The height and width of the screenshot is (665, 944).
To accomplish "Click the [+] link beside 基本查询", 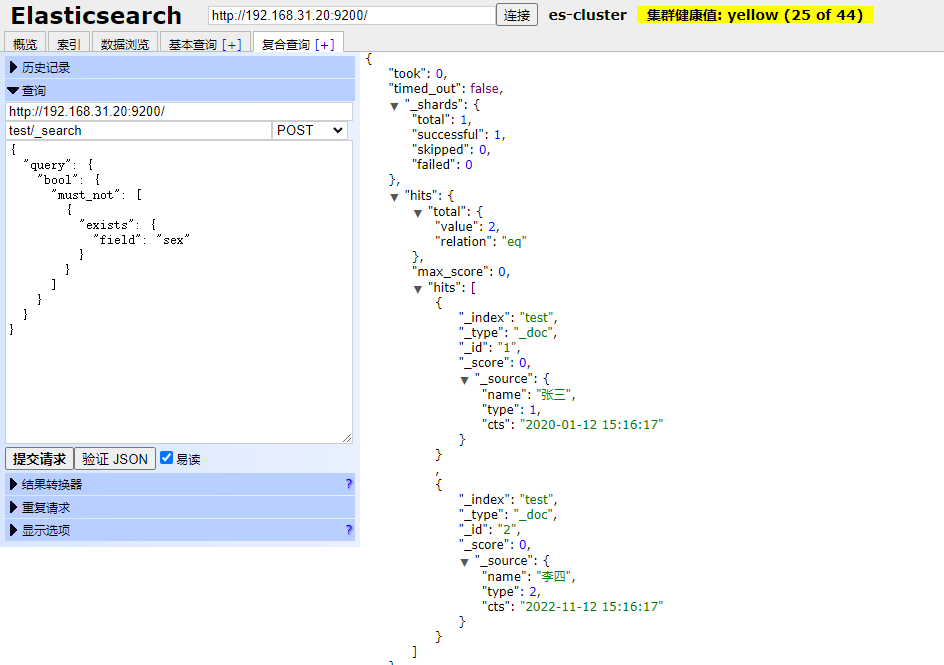I will [232, 45].
